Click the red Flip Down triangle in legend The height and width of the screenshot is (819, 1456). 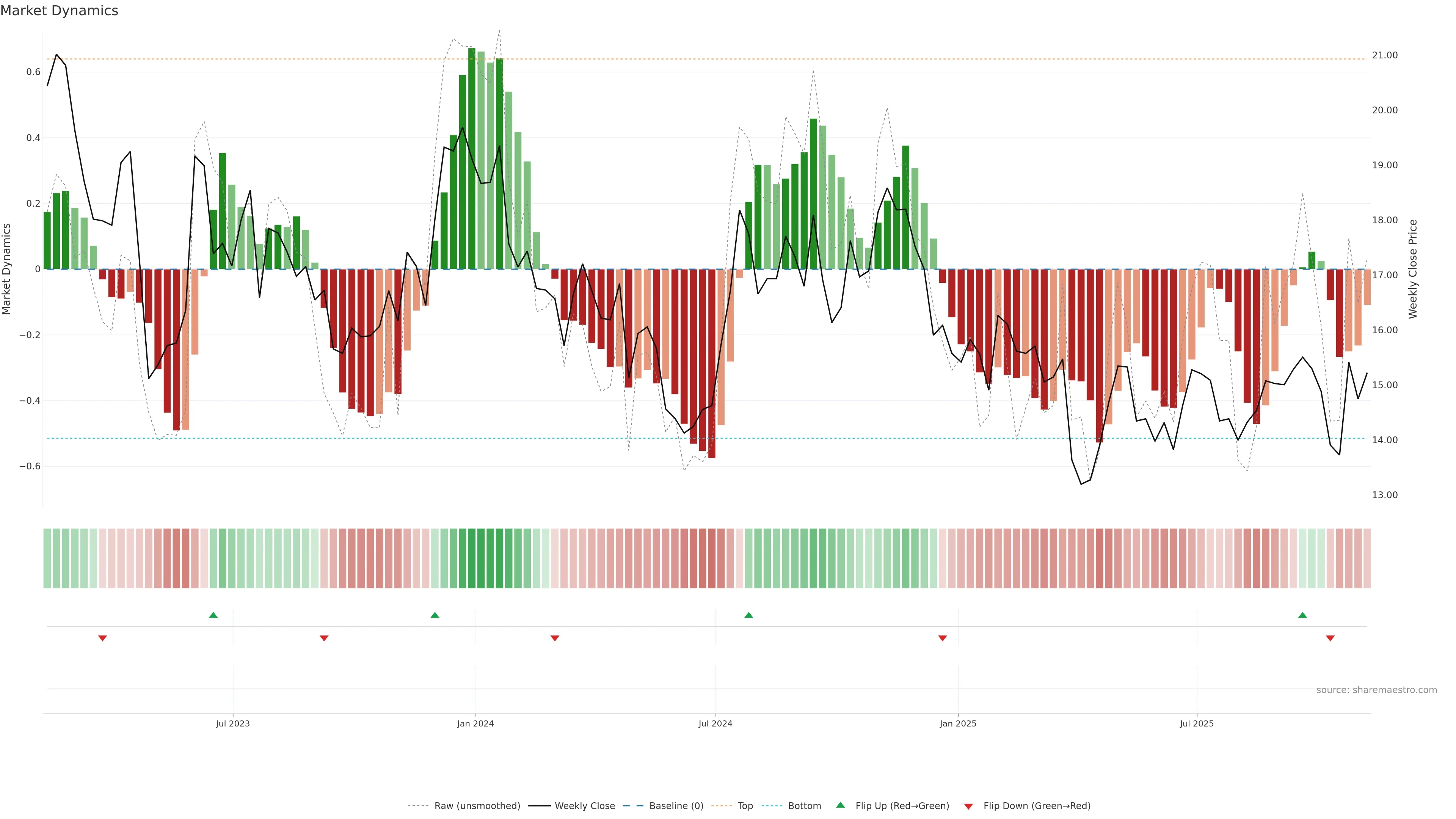[968, 806]
